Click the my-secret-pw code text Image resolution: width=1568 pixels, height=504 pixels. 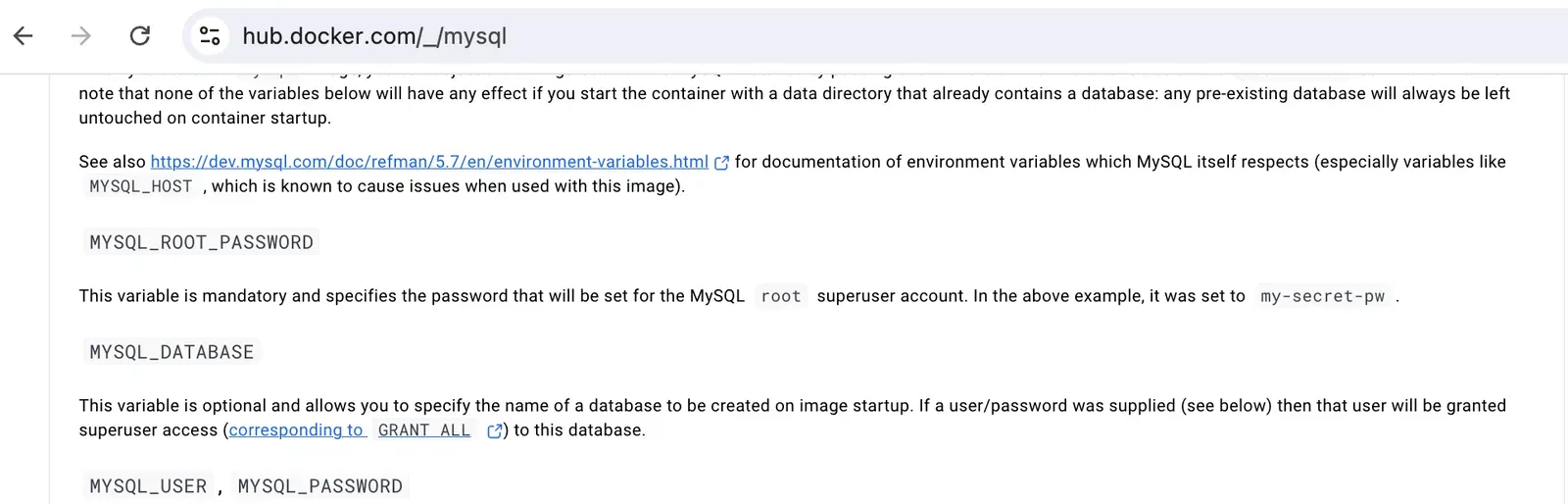pyautogui.click(x=1322, y=296)
